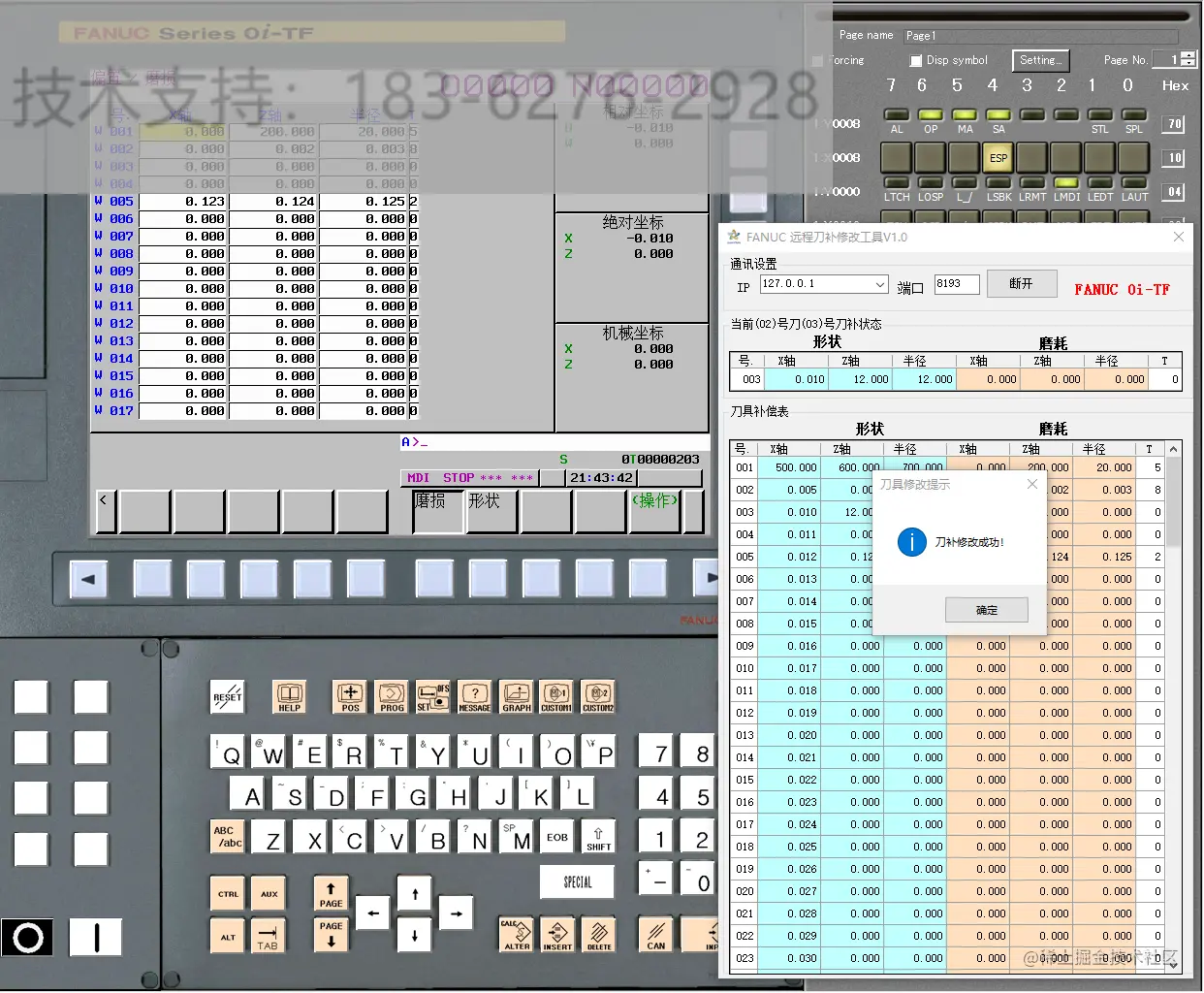Viewport: 1204px width, 993px height.
Task: Expand the IP address 127.0.0.1 dropdown
Action: click(880, 284)
